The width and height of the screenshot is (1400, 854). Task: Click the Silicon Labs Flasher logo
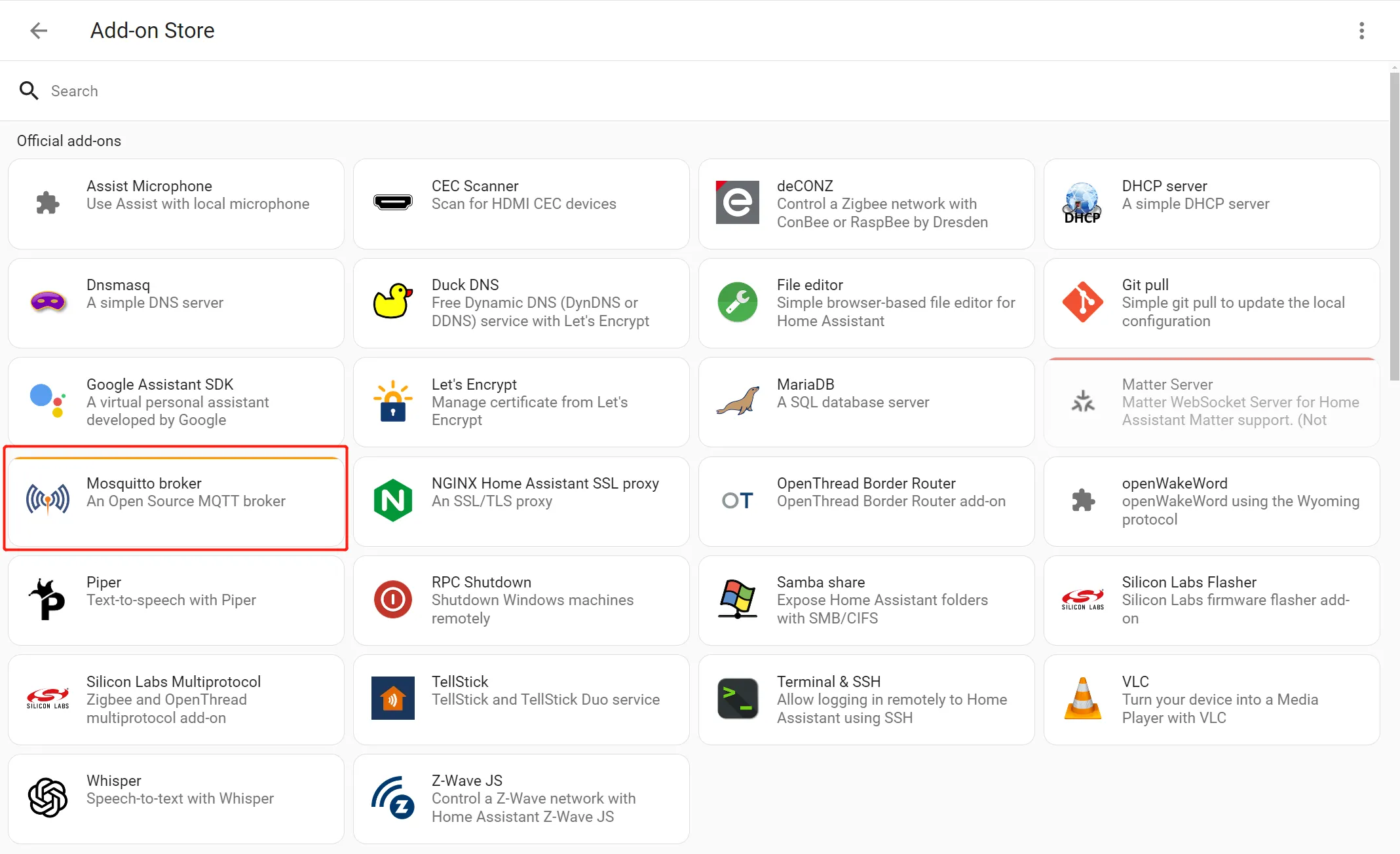(1082, 599)
